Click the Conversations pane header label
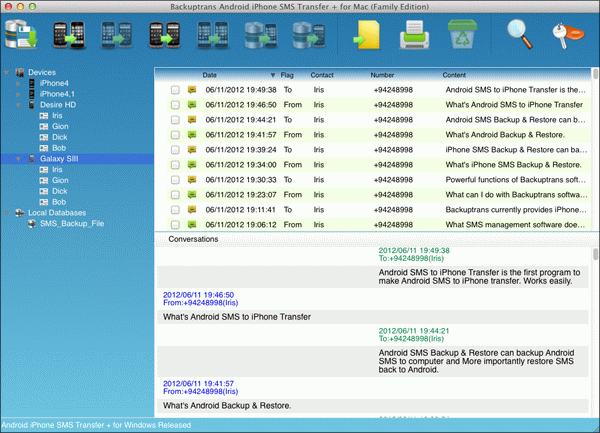The width and height of the screenshot is (600, 433). pyautogui.click(x=193, y=239)
